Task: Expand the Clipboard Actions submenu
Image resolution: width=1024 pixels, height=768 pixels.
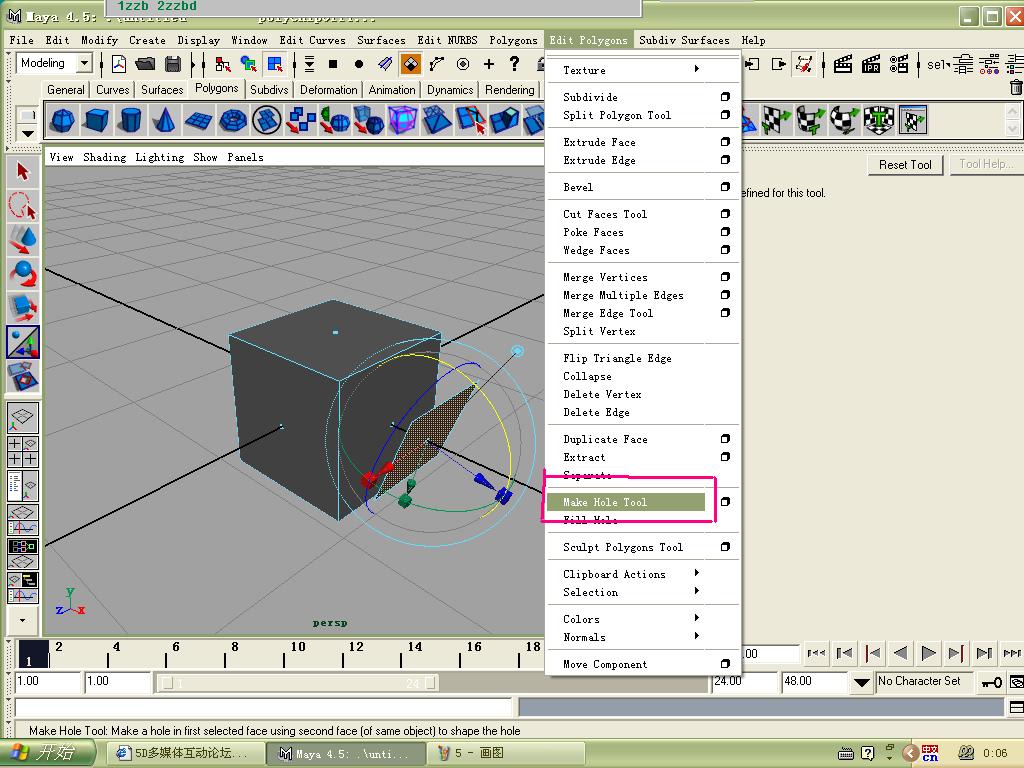Action: [x=697, y=573]
